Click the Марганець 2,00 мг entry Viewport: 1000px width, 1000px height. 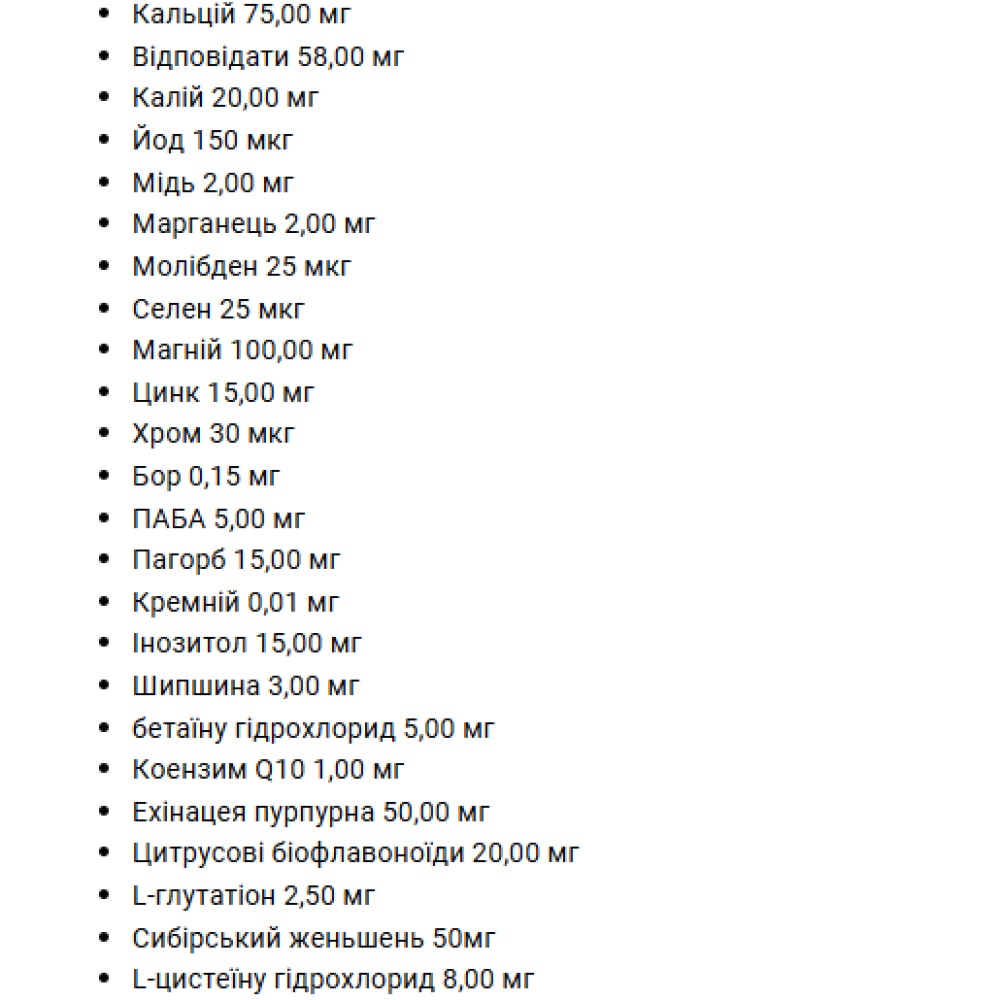pyautogui.click(x=254, y=225)
